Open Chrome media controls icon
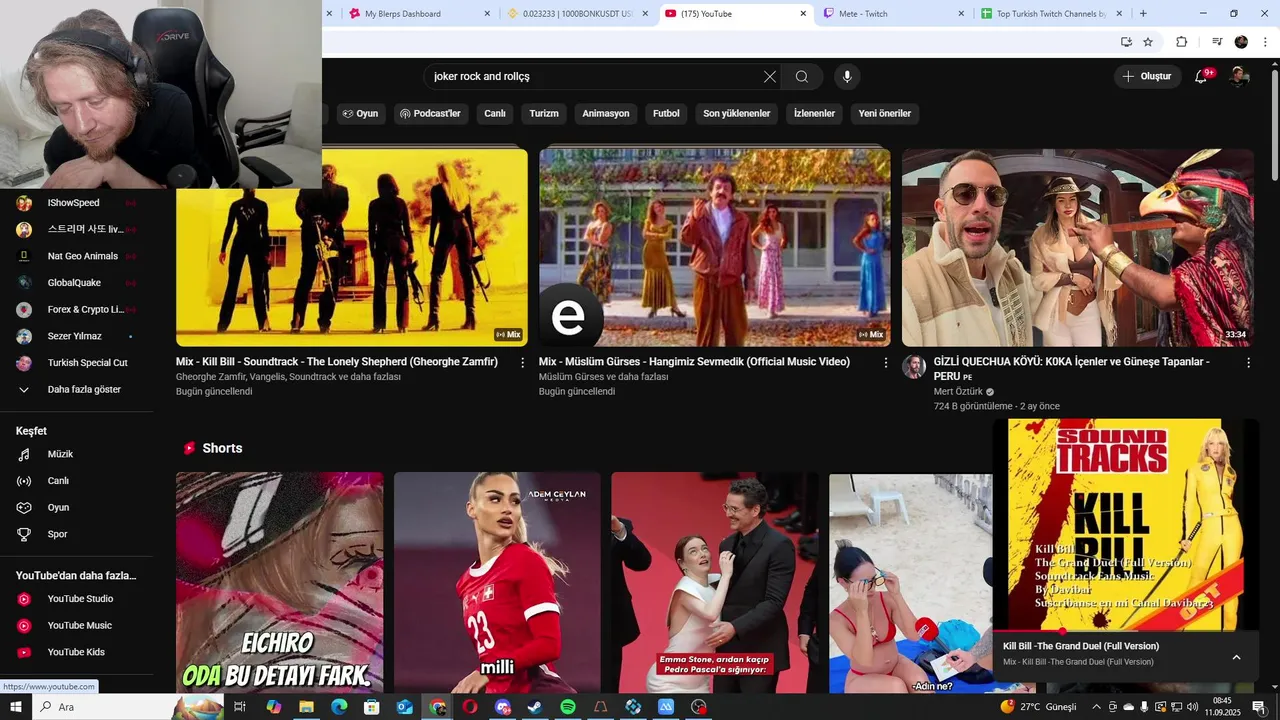1280x720 pixels. pos(1217,42)
